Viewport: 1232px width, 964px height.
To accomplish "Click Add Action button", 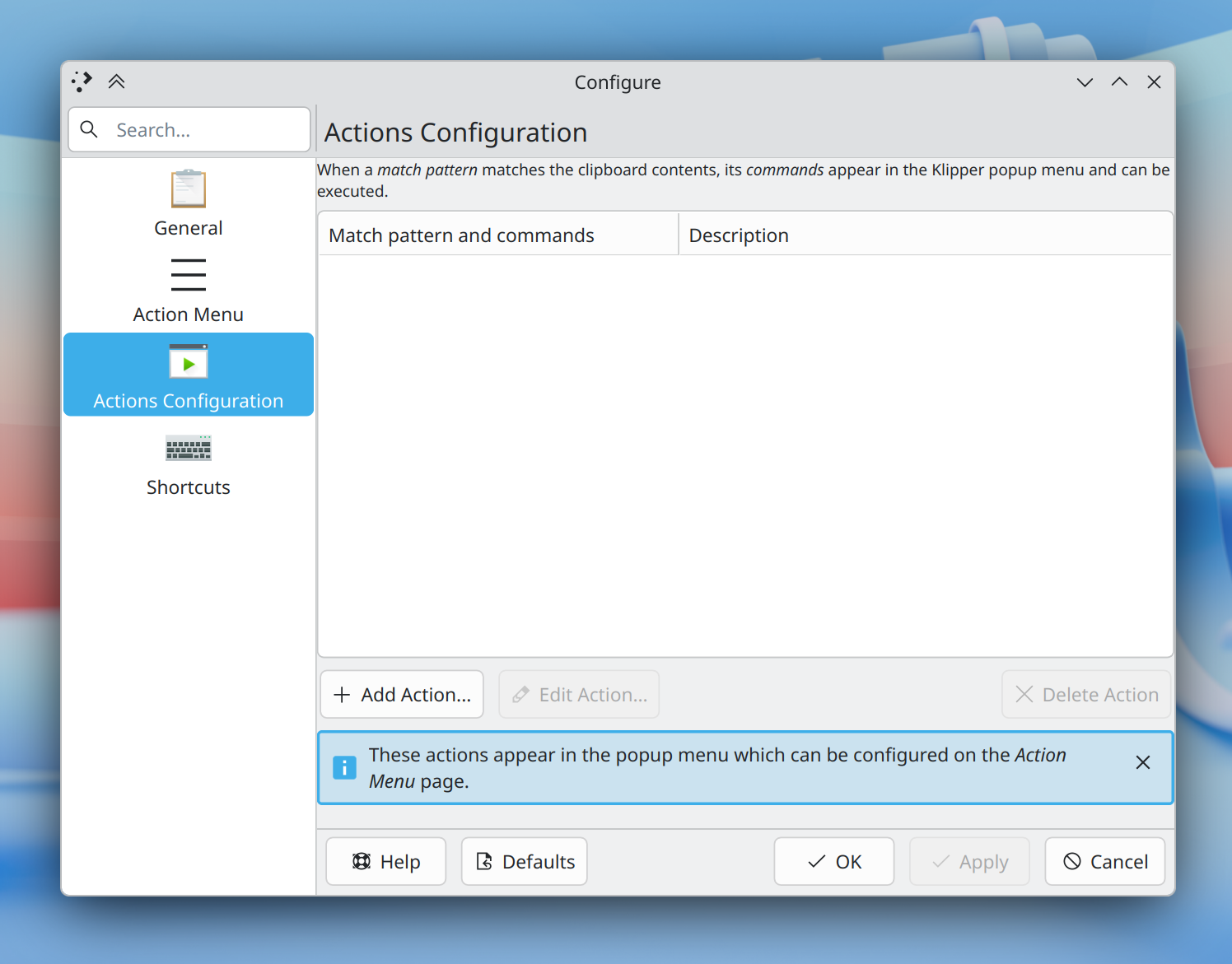I will coord(402,695).
